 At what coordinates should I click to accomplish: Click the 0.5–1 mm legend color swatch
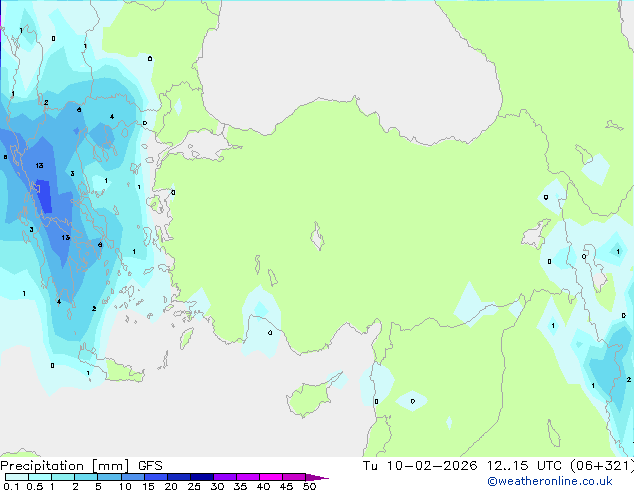[40, 477]
